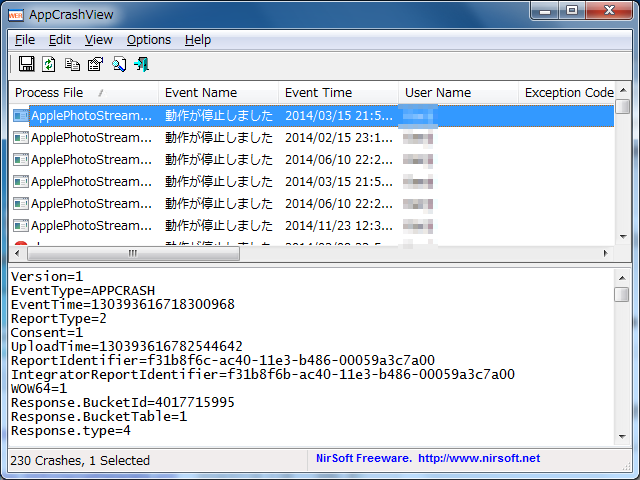Screen dimensions: 640x480
Task: Maximize the AppCrashView window
Action: tap(572, 11)
